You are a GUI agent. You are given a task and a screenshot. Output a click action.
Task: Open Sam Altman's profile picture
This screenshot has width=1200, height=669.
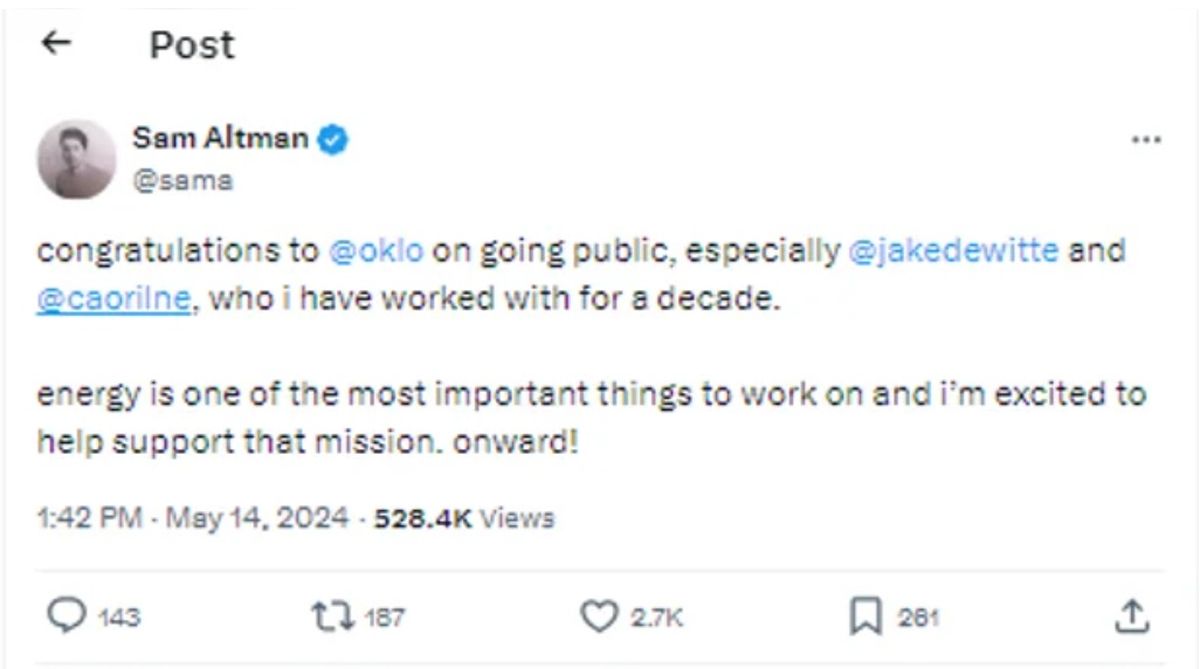click(76, 159)
